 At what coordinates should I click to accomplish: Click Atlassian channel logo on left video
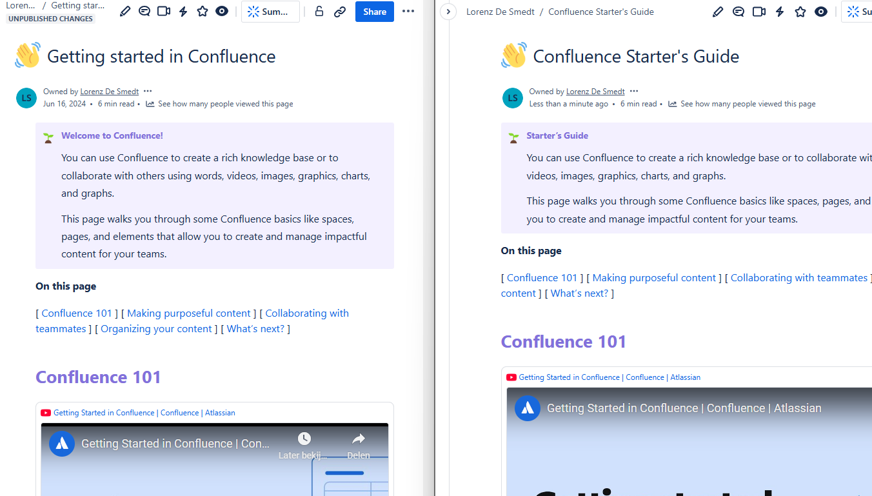62,444
